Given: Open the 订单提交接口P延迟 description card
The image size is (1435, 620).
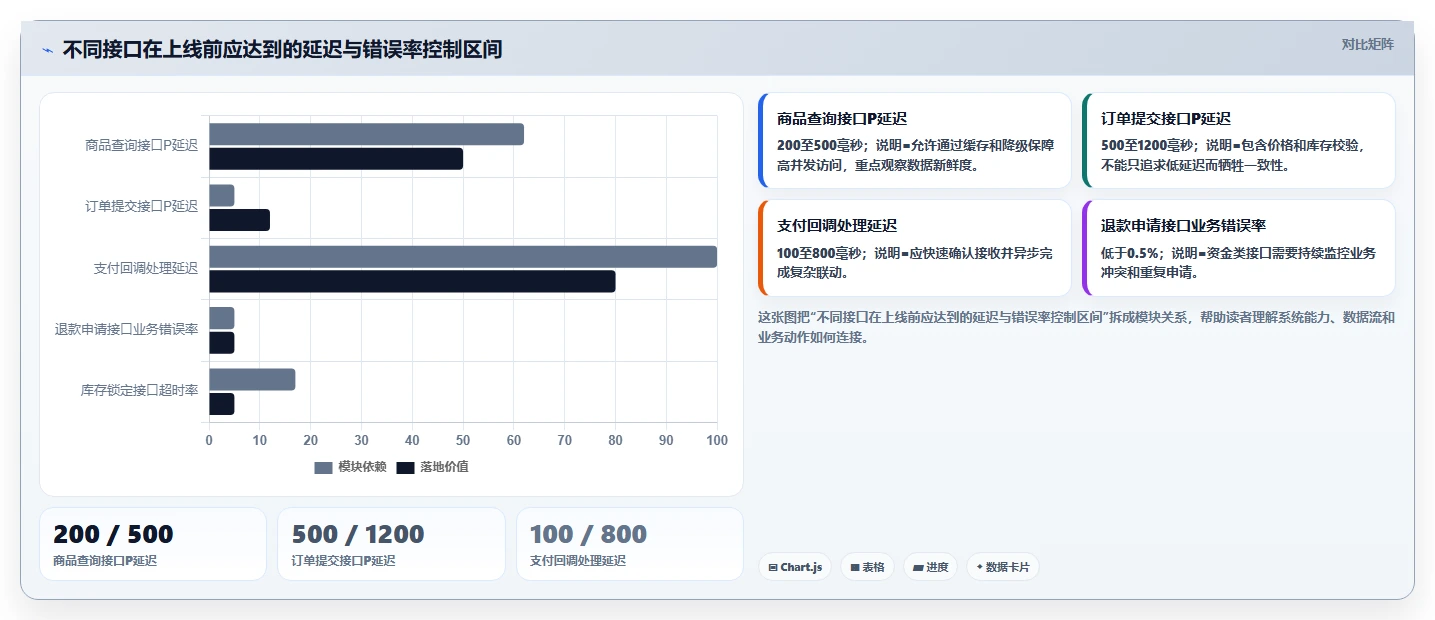Looking at the screenshot, I should click(x=1238, y=141).
